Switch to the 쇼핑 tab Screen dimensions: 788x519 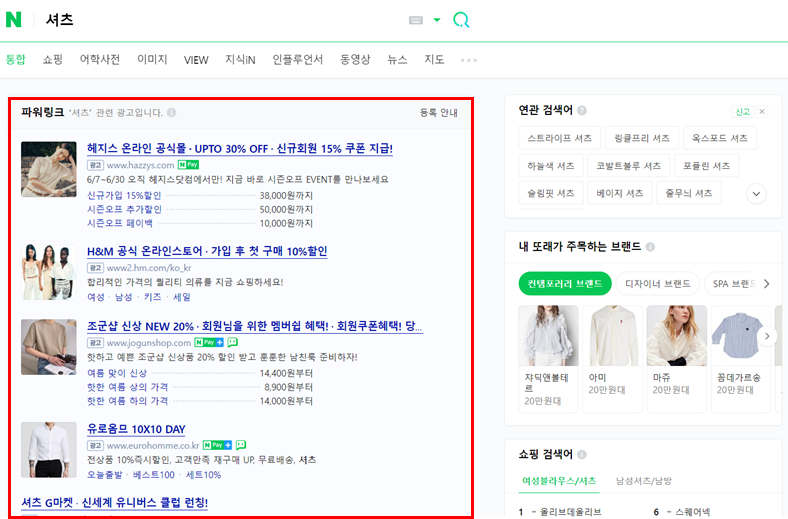click(x=52, y=60)
